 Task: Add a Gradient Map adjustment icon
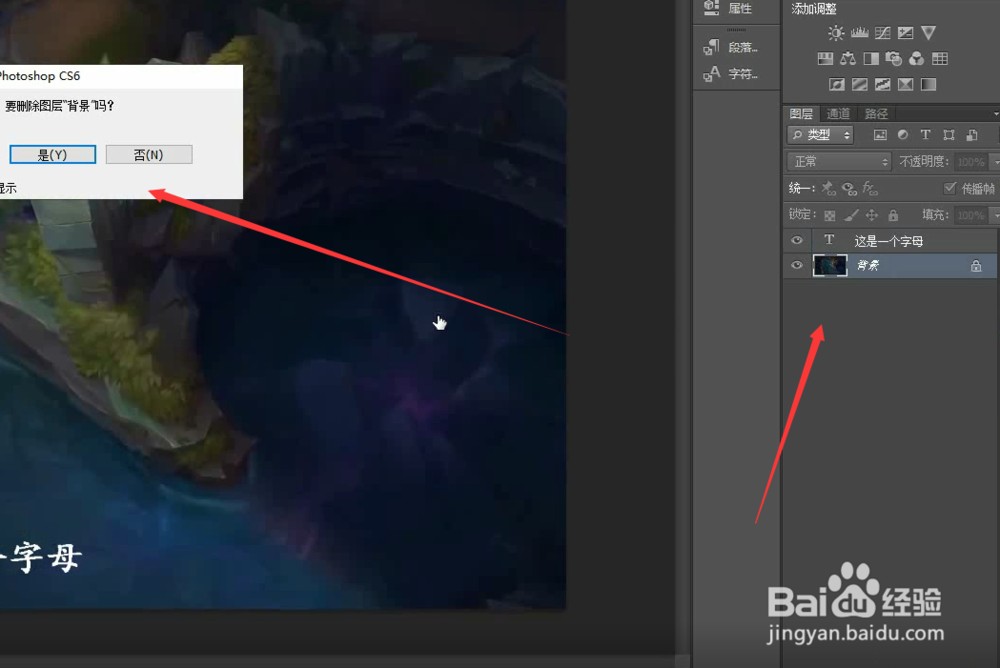(x=929, y=84)
